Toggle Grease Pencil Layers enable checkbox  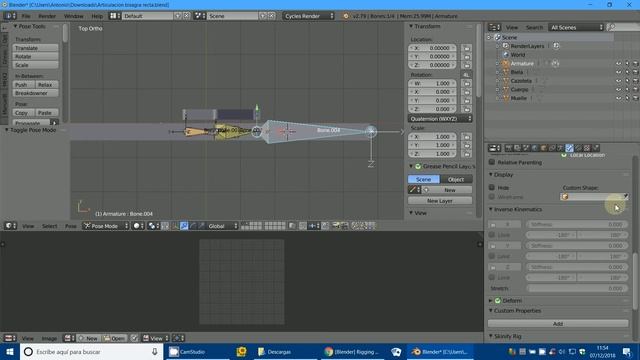pos(418,167)
